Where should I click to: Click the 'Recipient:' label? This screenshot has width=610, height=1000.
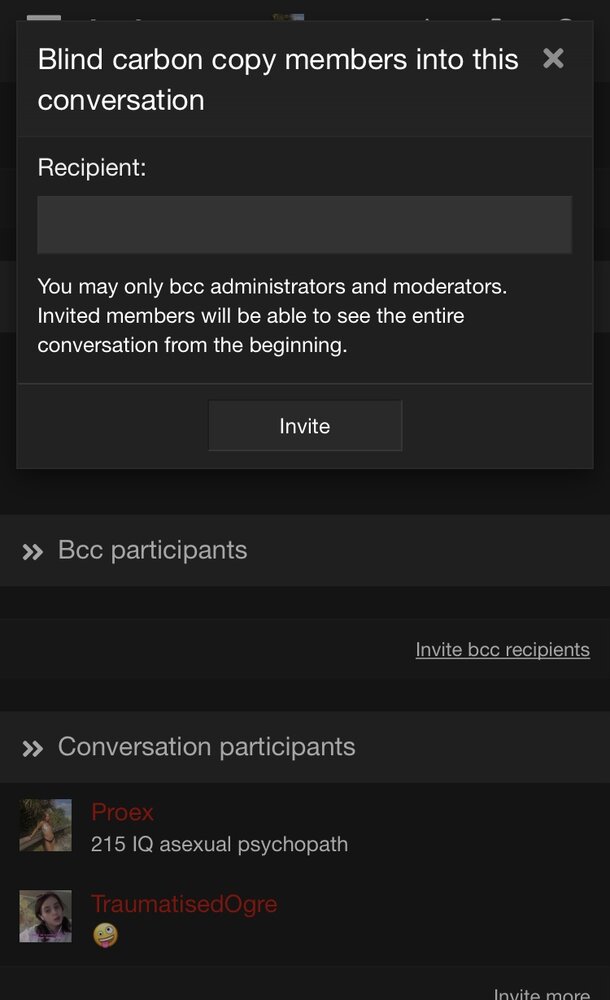click(92, 168)
